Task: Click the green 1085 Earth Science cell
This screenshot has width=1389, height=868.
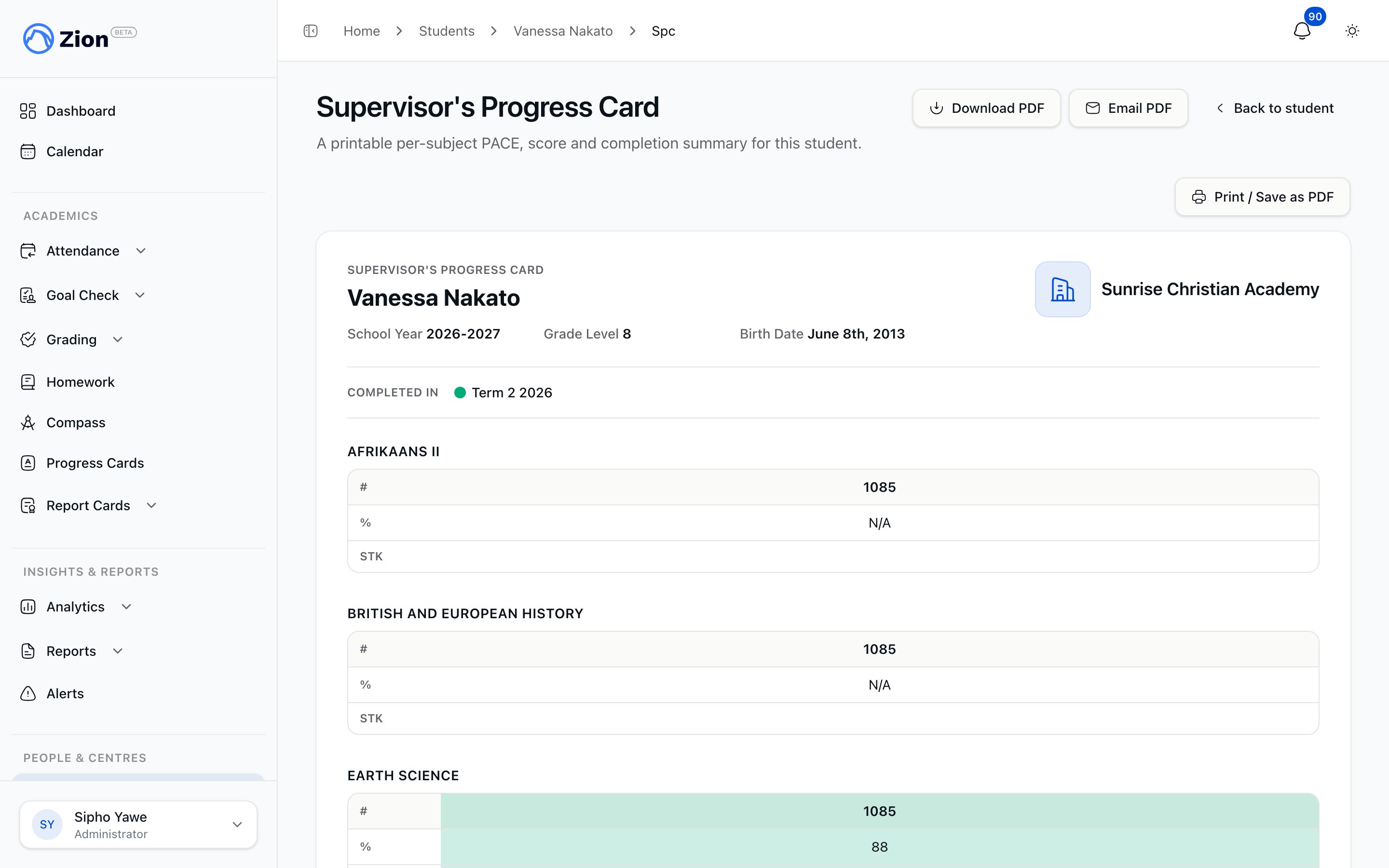Action: 879,811
